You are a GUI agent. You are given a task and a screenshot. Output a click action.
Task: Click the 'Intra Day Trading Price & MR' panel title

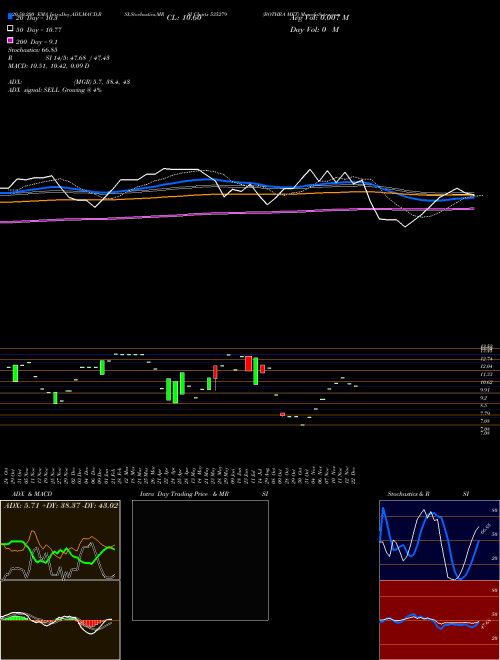184,494
